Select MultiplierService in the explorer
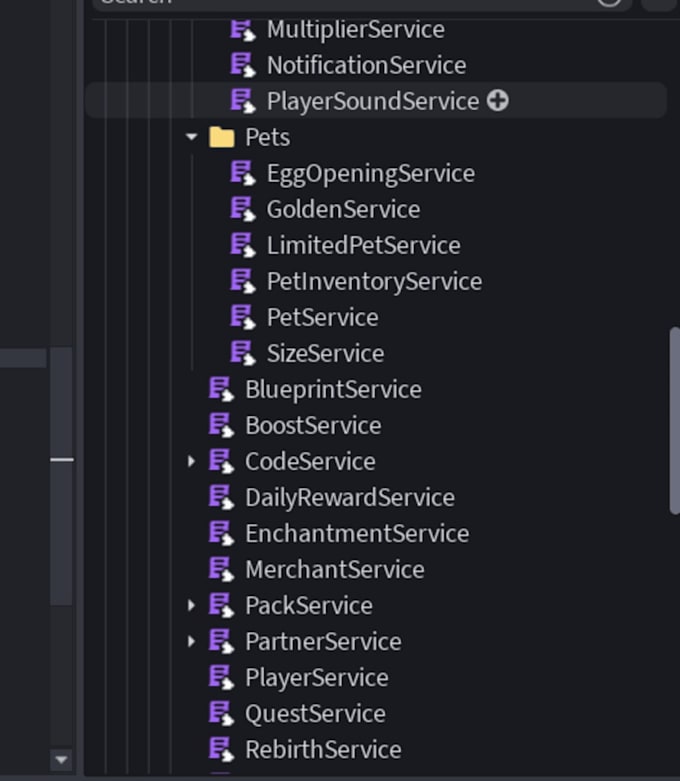 pos(356,29)
